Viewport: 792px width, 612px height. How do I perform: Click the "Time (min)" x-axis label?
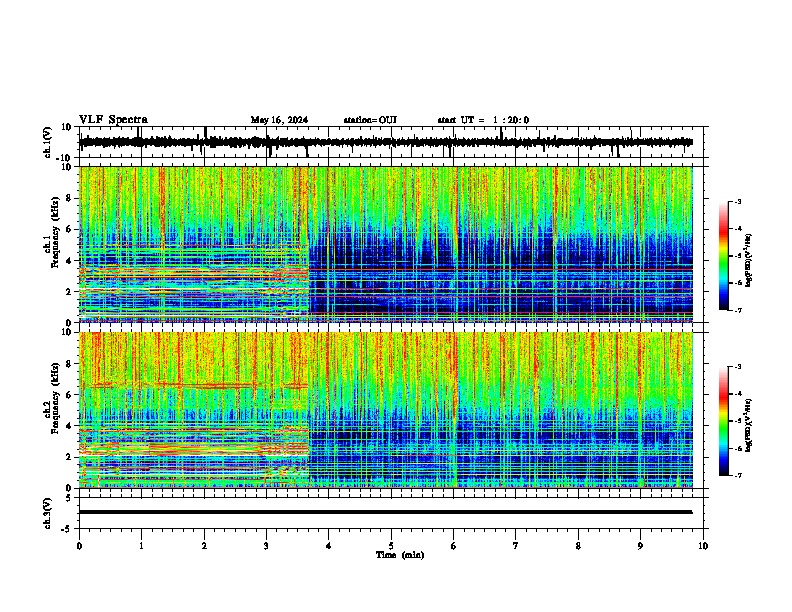point(400,555)
